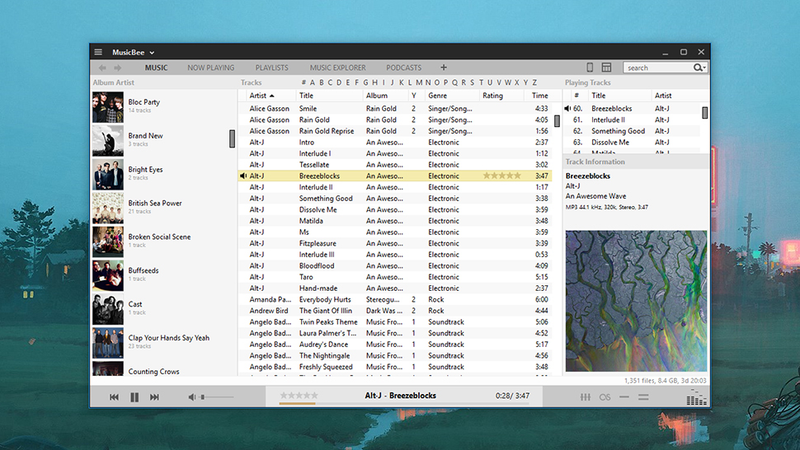Pause the current track
This screenshot has height=450, width=800.
point(135,397)
